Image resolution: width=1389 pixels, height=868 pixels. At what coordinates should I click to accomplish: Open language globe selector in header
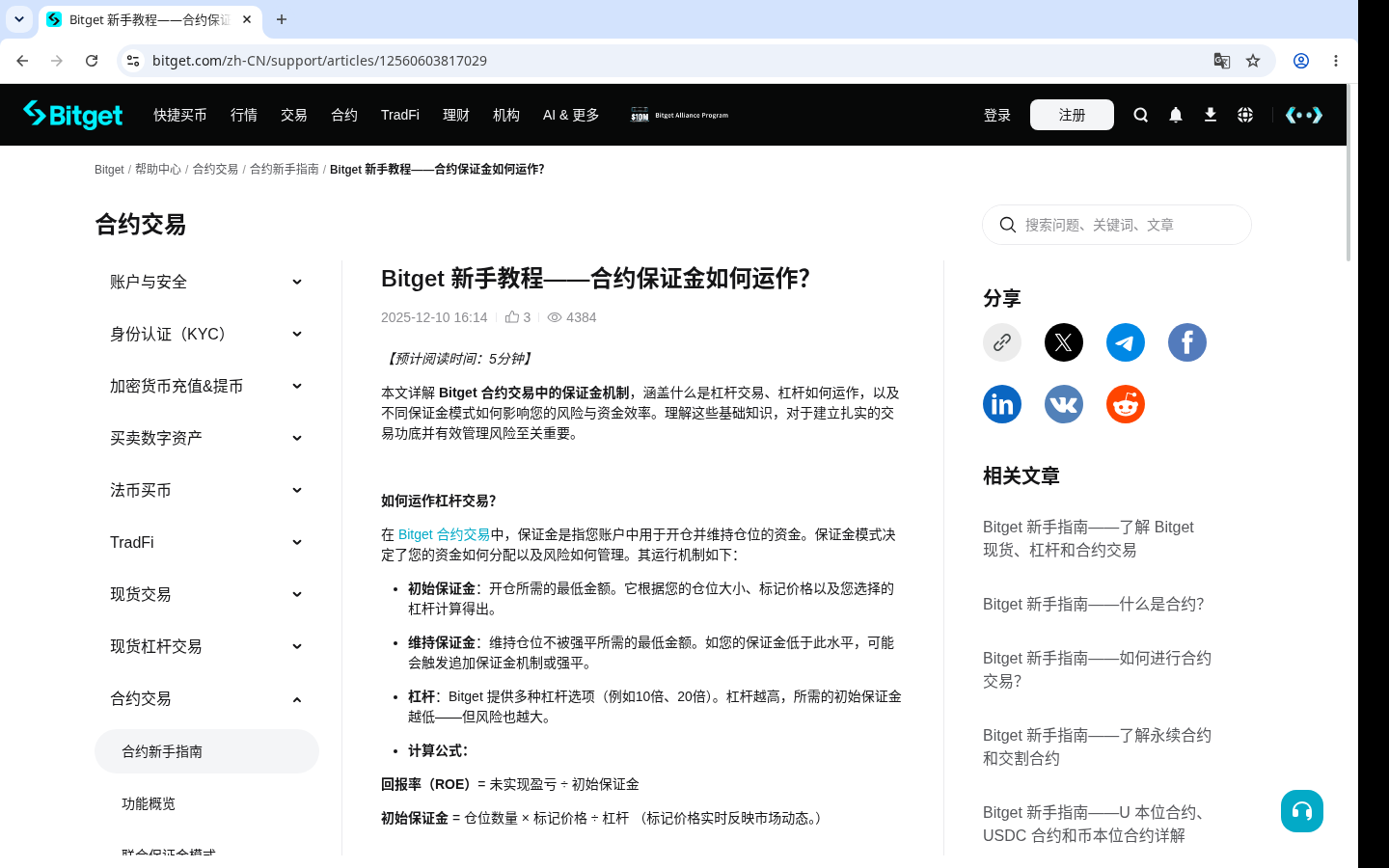tap(1245, 115)
